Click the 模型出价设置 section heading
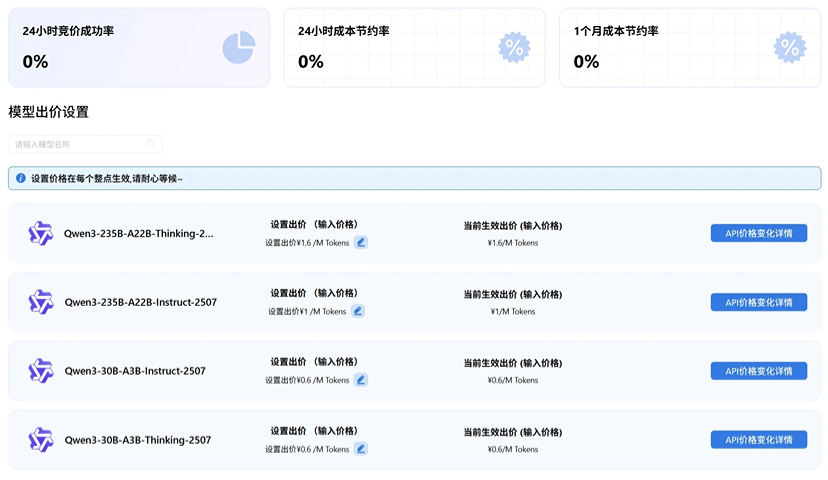This screenshot has height=480, width=828. 48,112
